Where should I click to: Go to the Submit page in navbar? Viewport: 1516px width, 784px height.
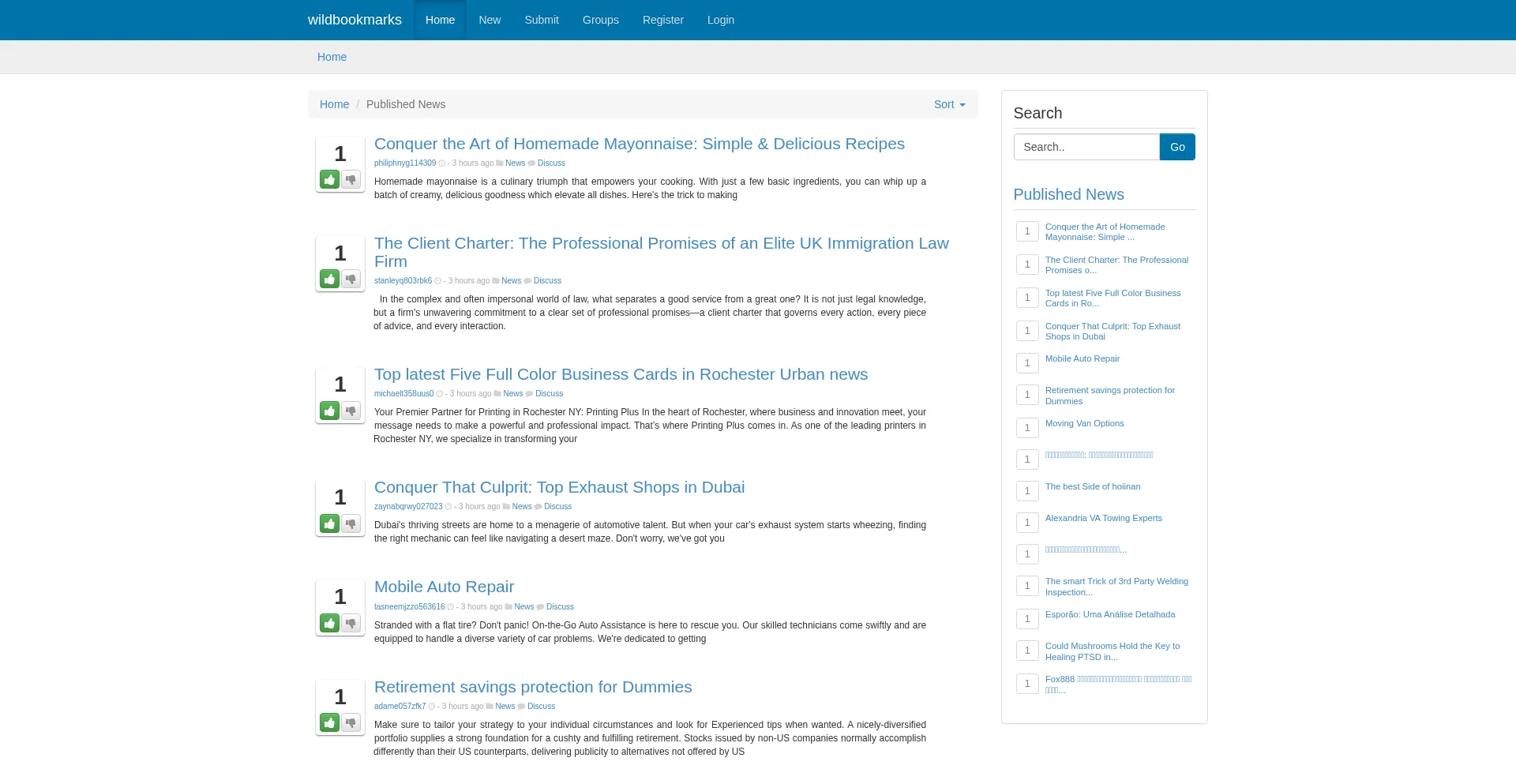[x=541, y=20]
